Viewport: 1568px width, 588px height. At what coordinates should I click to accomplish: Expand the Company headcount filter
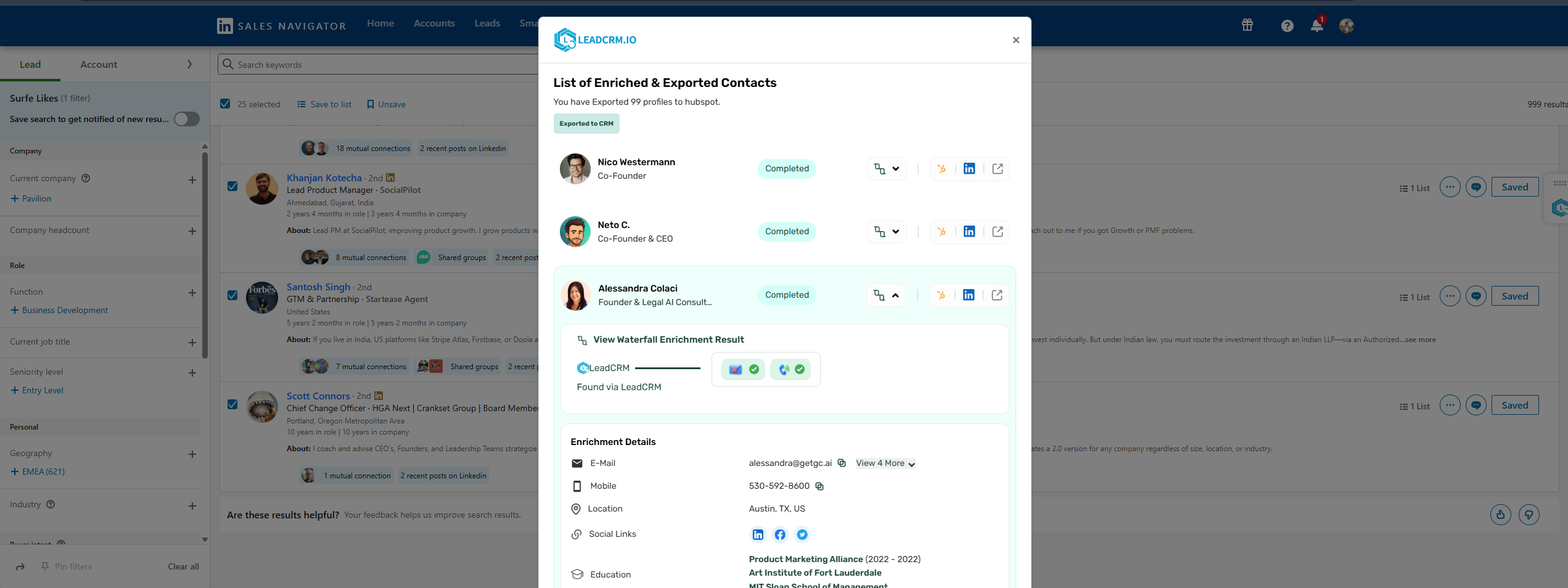pos(192,231)
